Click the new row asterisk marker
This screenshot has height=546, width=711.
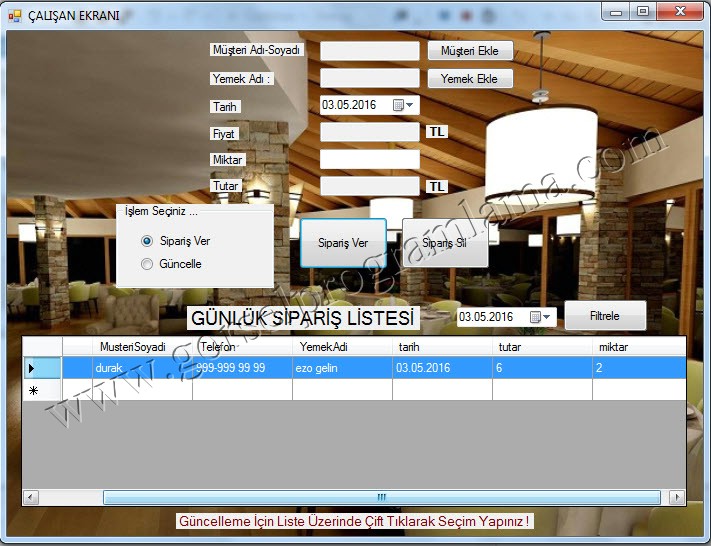(x=33, y=390)
